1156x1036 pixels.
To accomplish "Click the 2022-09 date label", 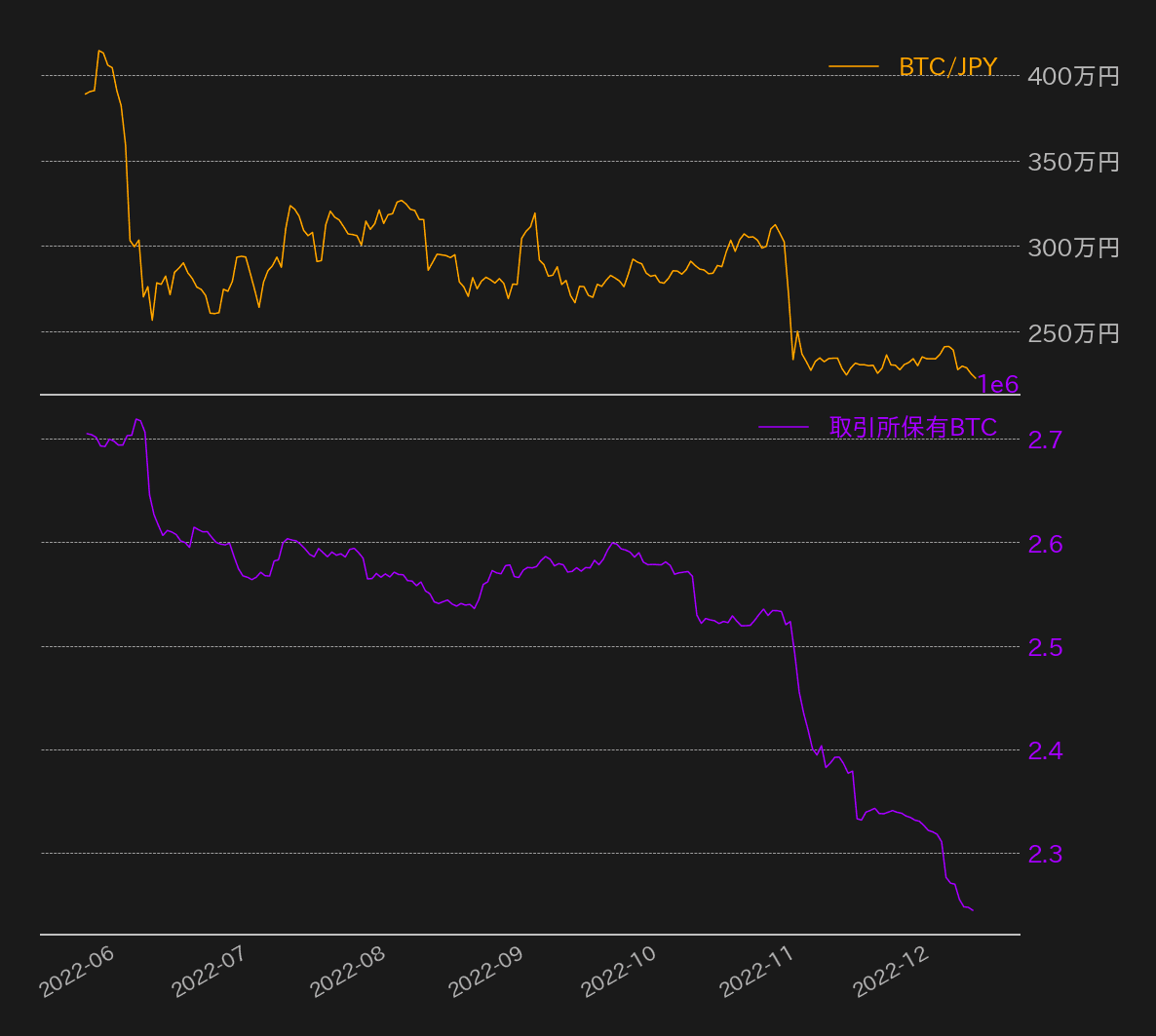I will click(x=485, y=972).
